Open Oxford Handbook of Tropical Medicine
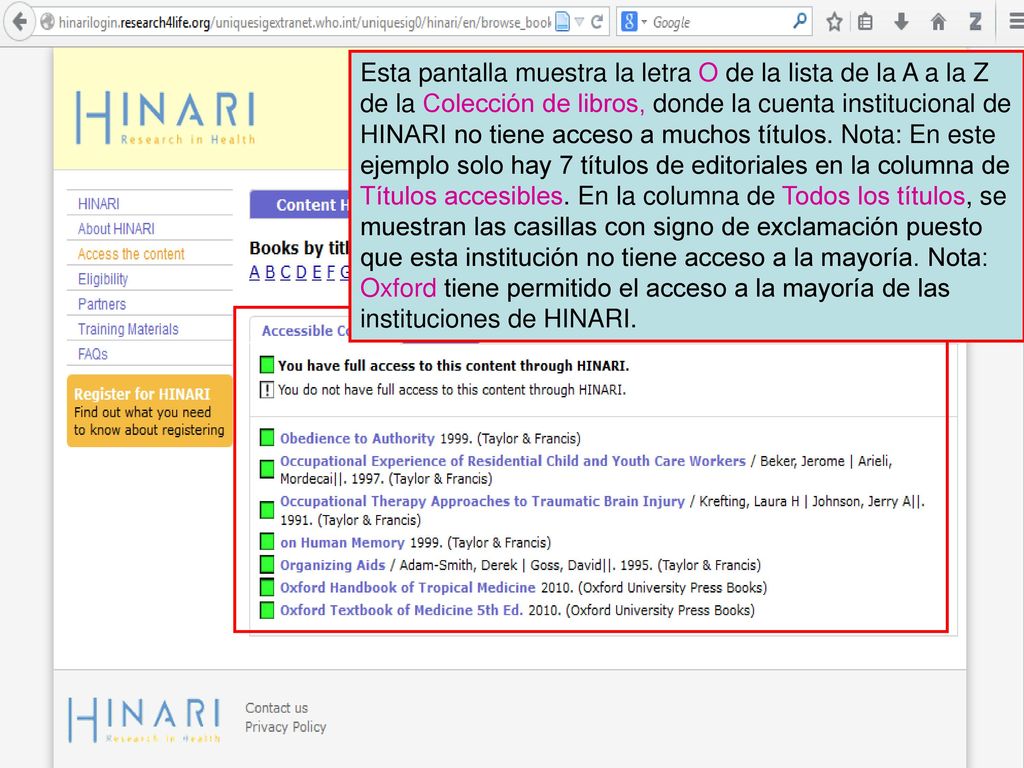Screen dimensions: 1024x768 tap(408, 588)
